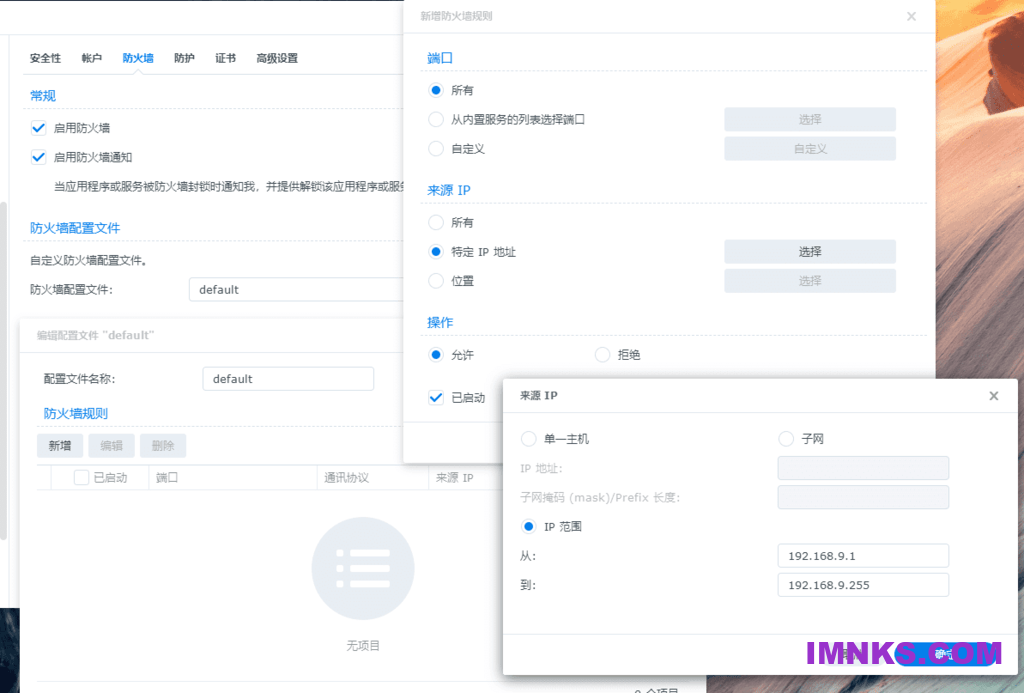The height and width of the screenshot is (693, 1024).
Task: Click the 子网掩码 mask/Prefix input field
Action: pyautogui.click(x=863, y=498)
